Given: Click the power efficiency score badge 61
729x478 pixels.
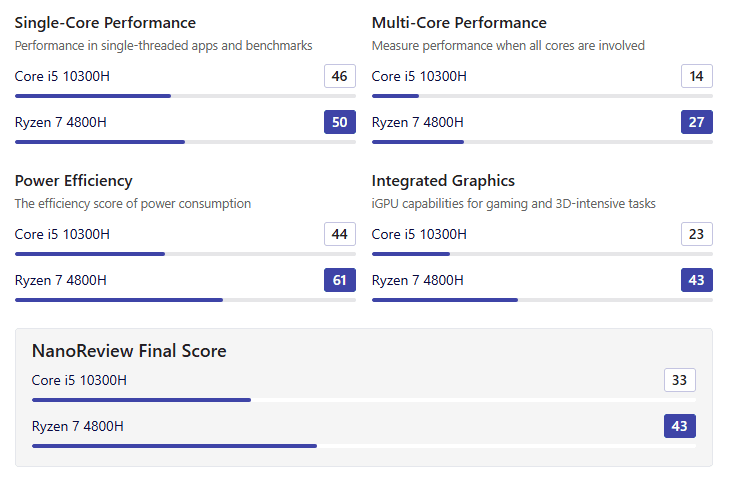Looking at the screenshot, I should click(x=340, y=280).
